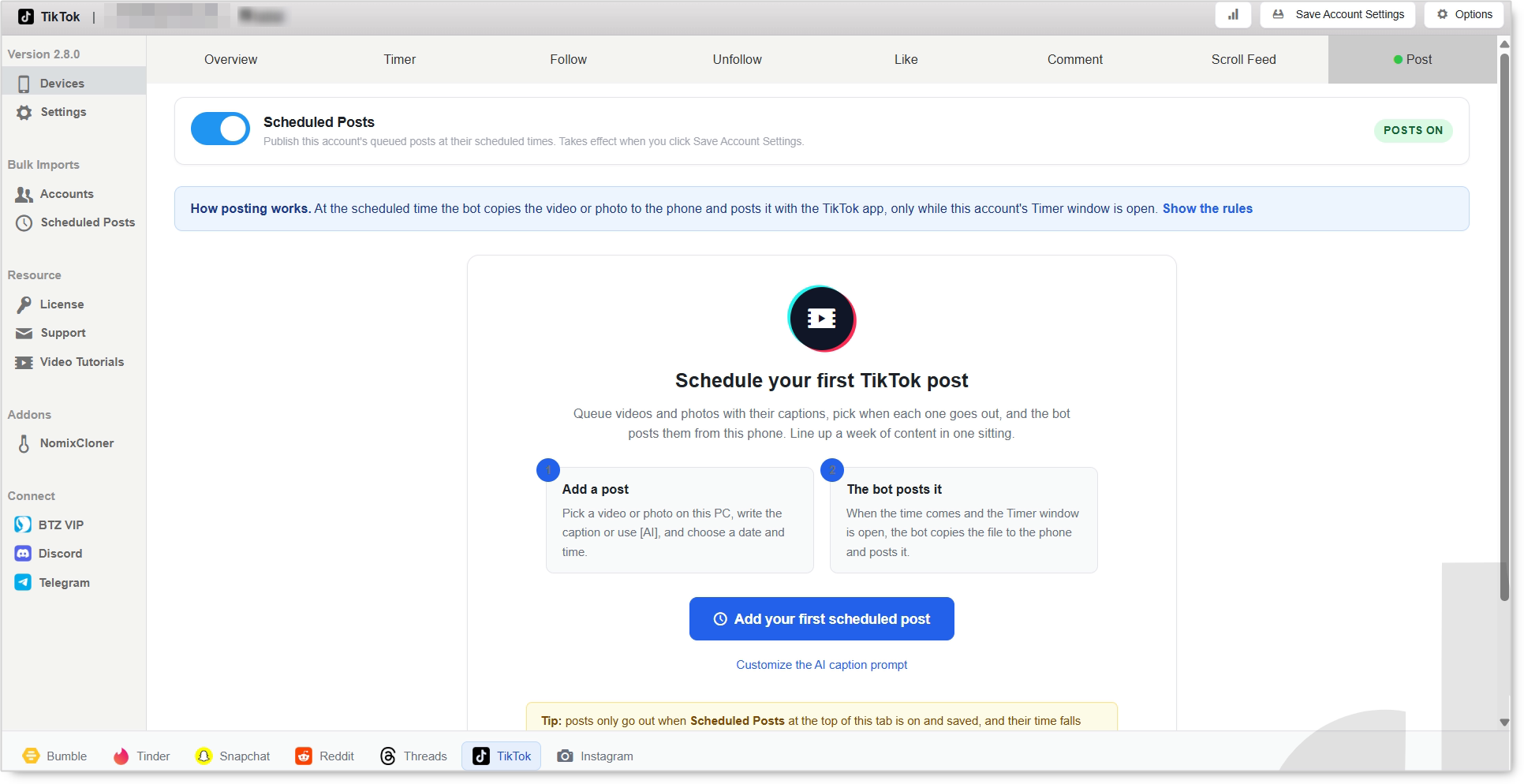1524x784 pixels.
Task: Click the Devices phone icon
Action: (x=24, y=84)
